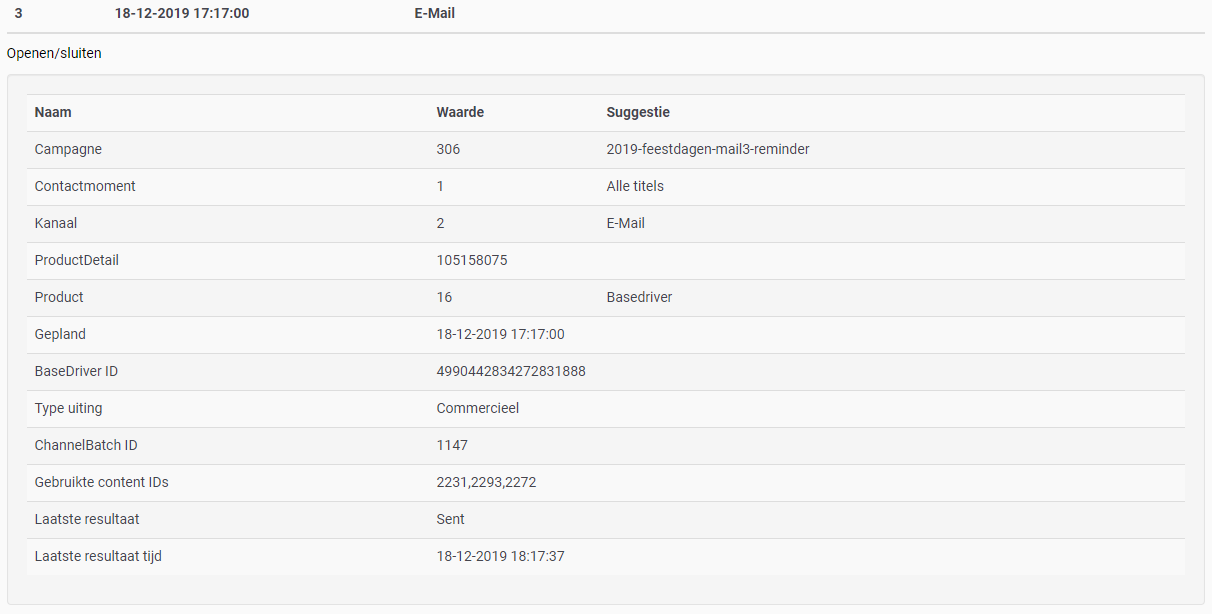
Task: Click the Kanaal row label
Action: (56, 224)
